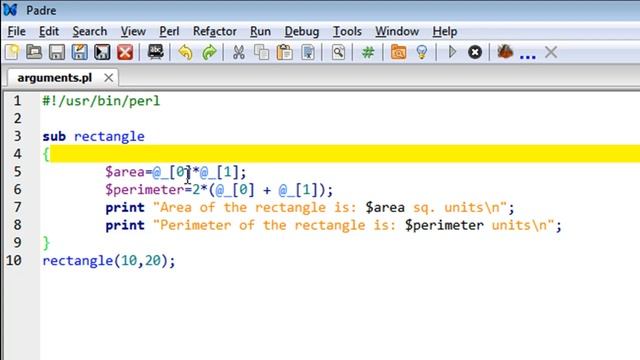Click line number 10 in the margin
640x360 pixels.
[x=13, y=260]
